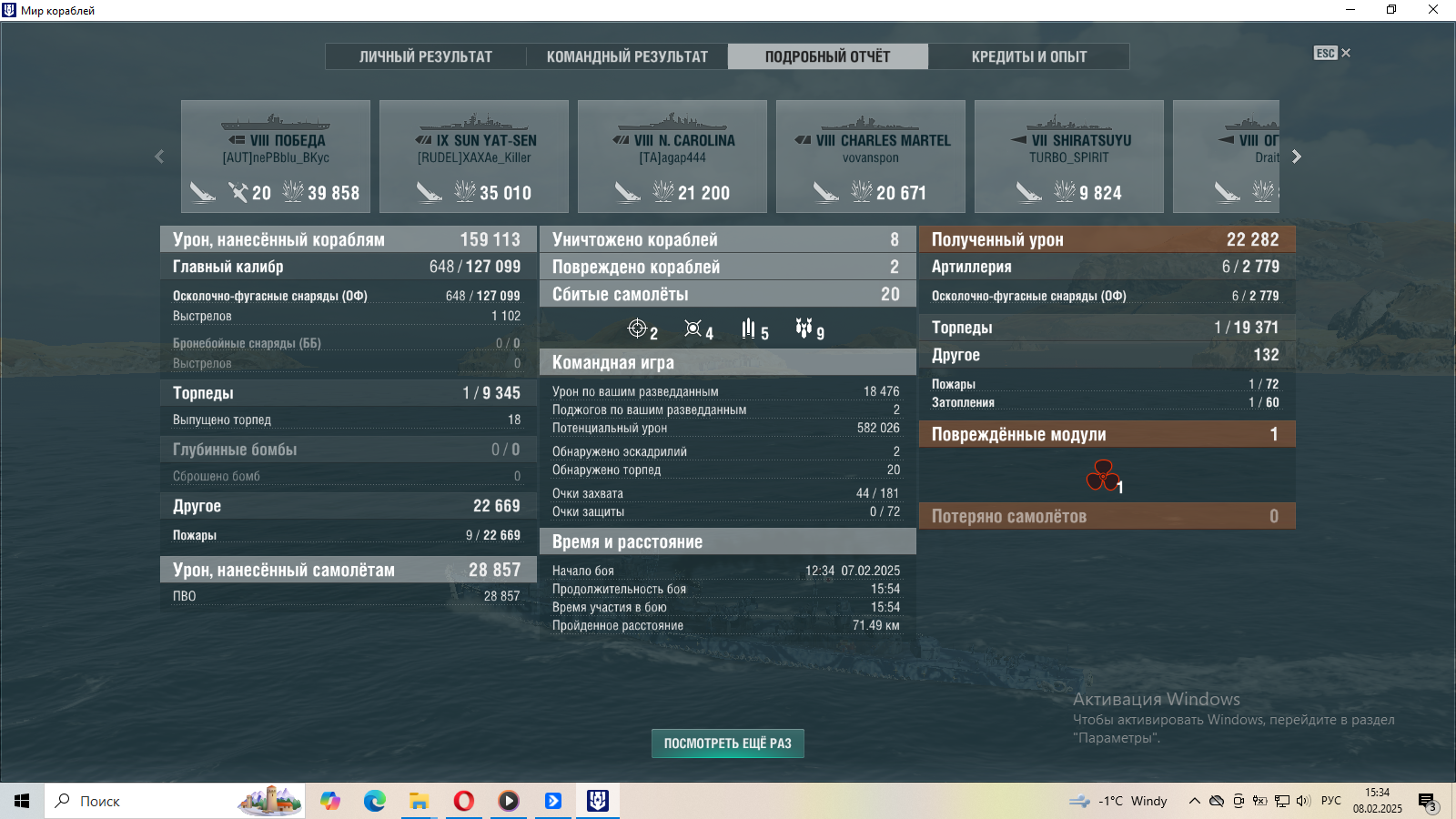Expand hidden system tray icons

pos(1194,801)
